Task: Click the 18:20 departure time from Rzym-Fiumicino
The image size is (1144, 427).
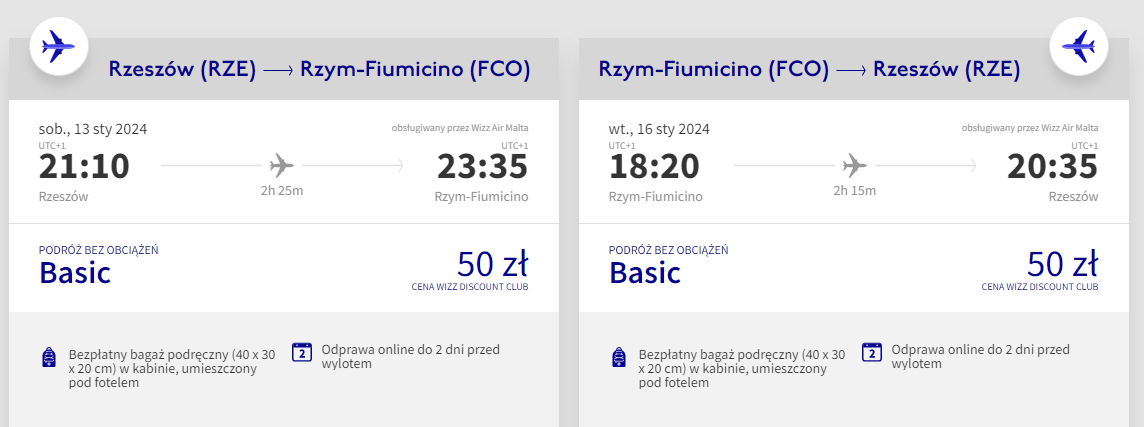Action: point(654,167)
